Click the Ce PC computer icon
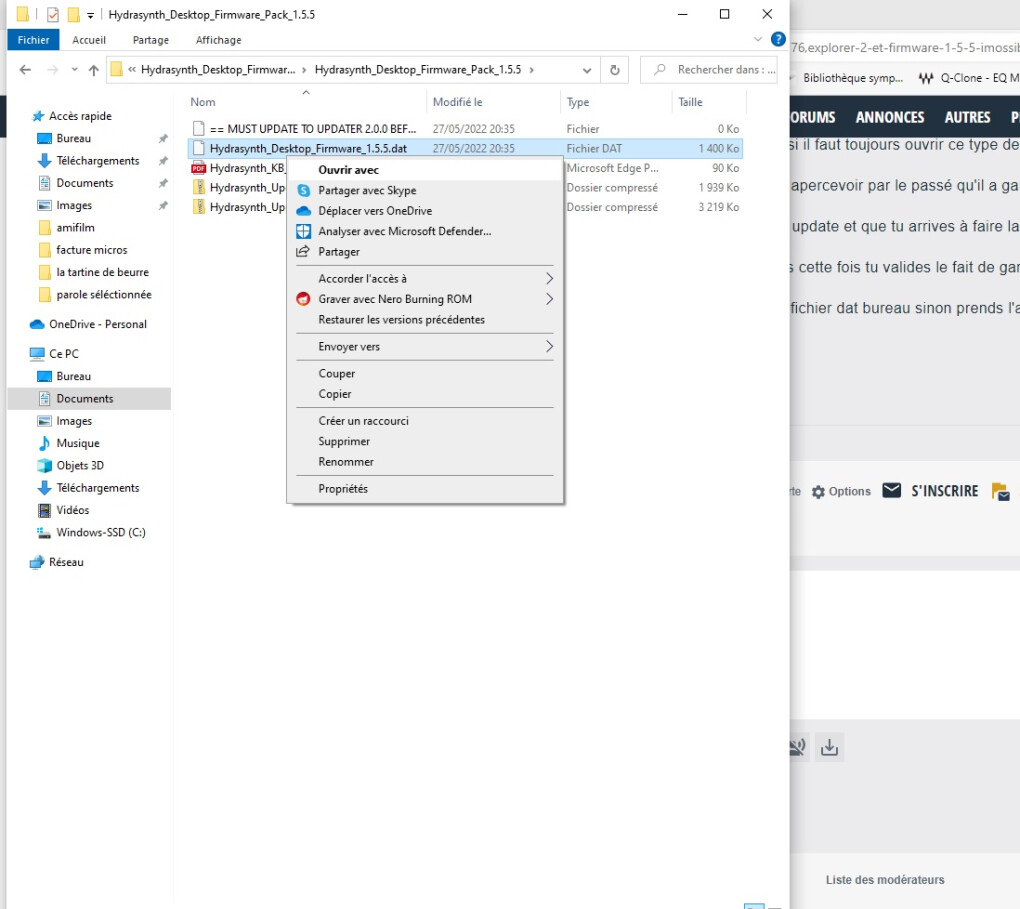 [37, 353]
